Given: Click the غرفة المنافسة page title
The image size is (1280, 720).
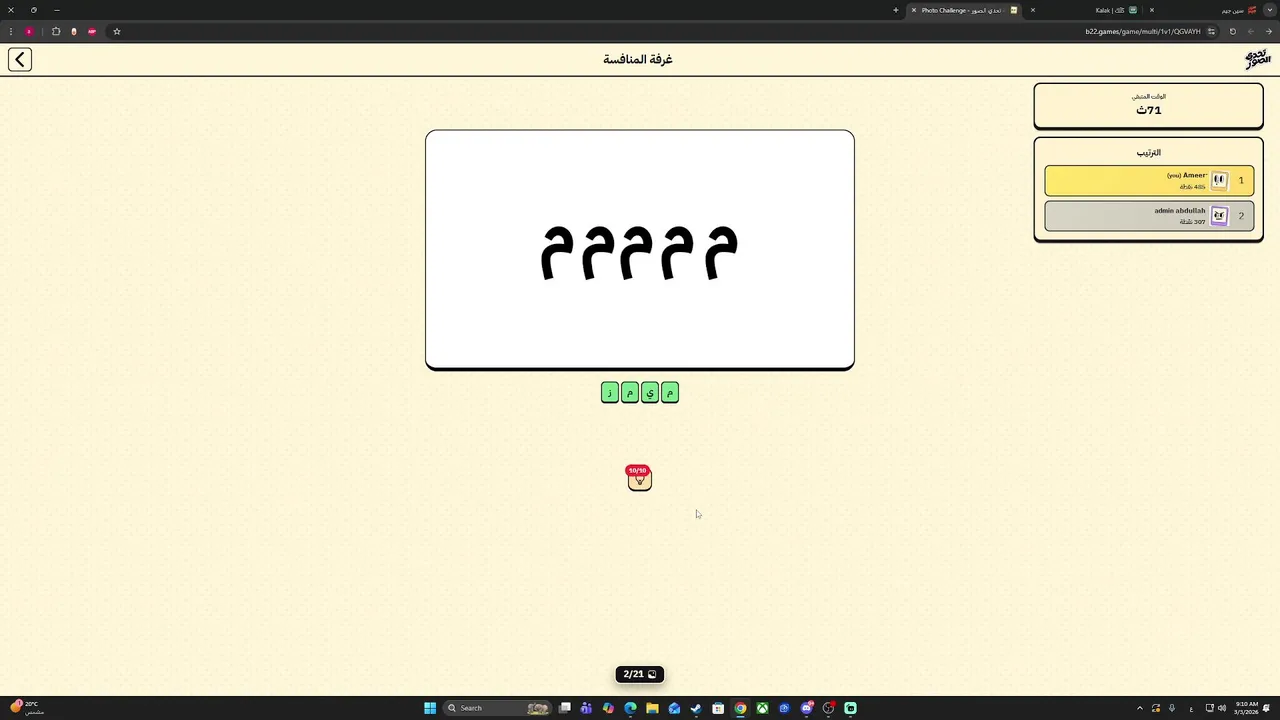Looking at the screenshot, I should click(638, 60).
